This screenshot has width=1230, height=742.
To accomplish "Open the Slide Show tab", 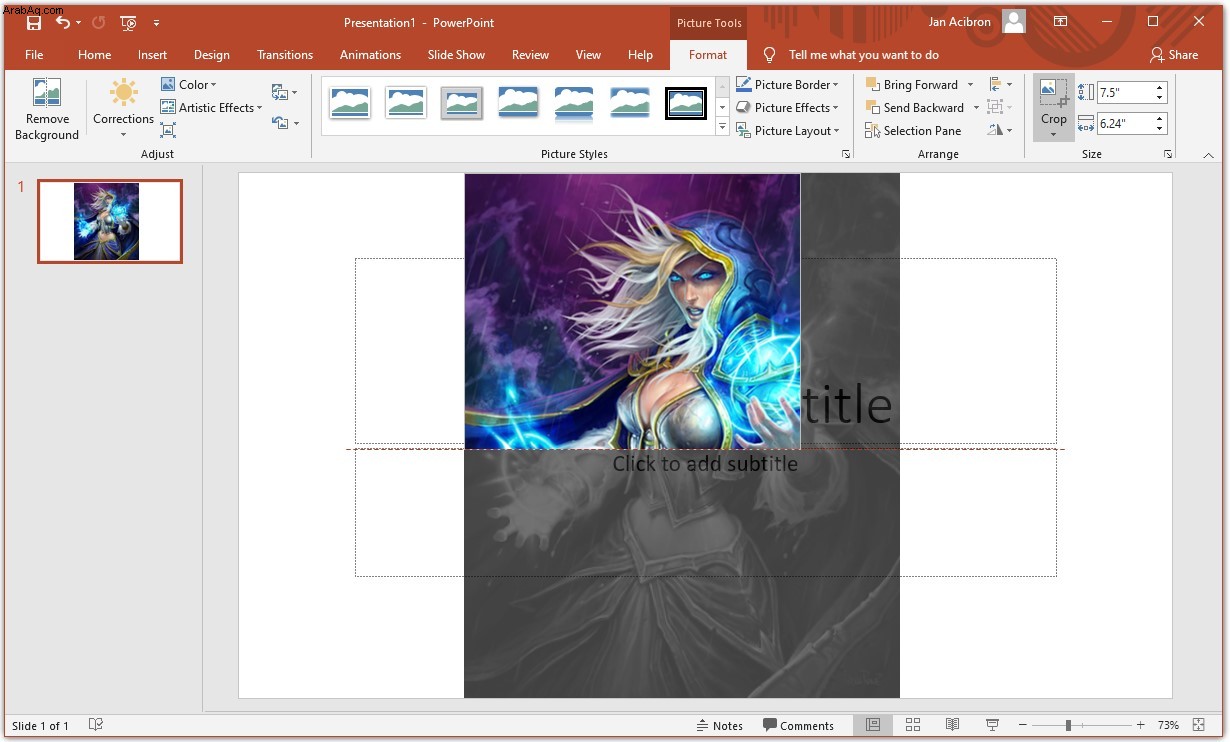I will (456, 55).
